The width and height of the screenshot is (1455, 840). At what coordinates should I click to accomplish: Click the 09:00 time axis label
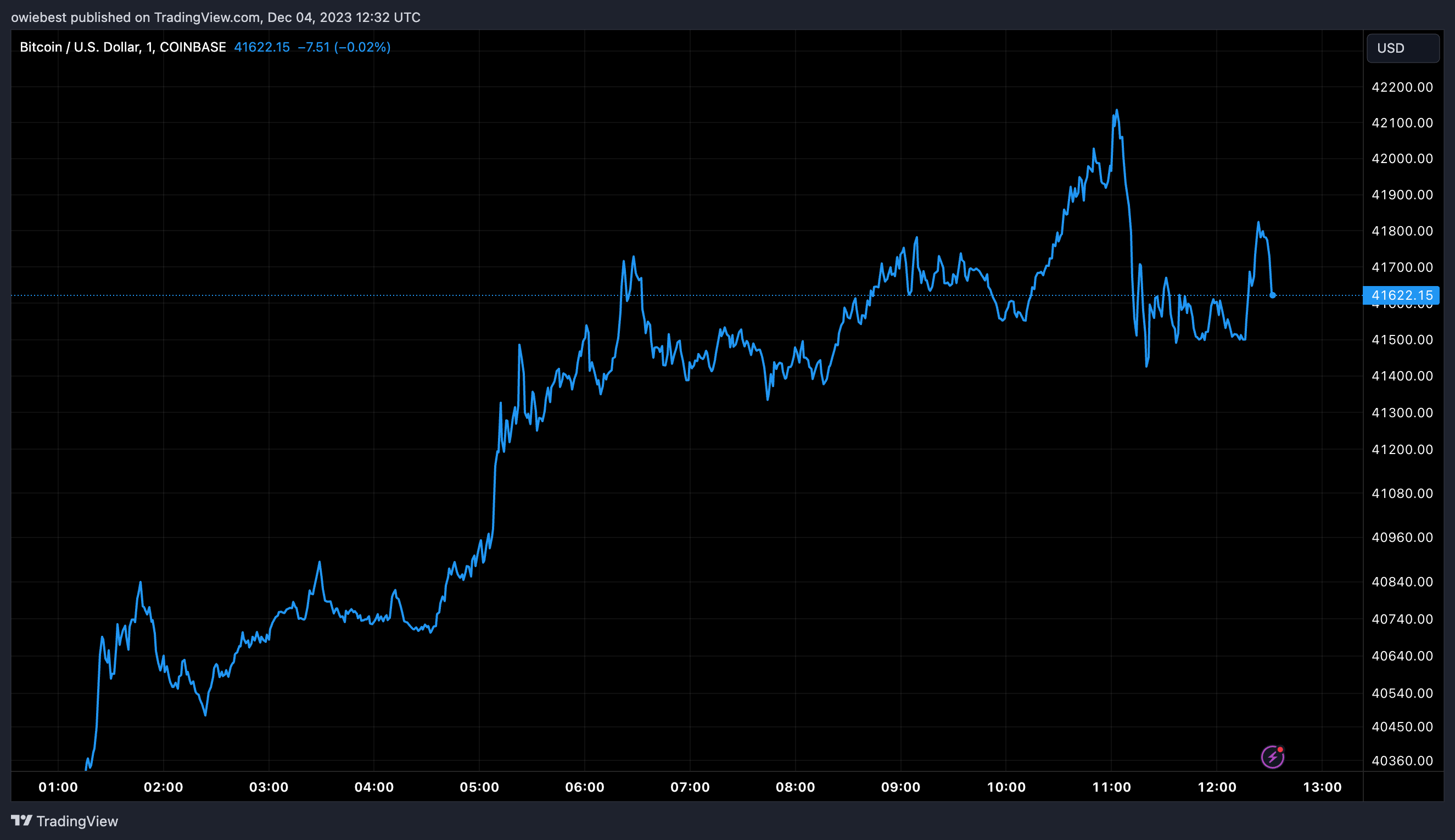tap(900, 787)
